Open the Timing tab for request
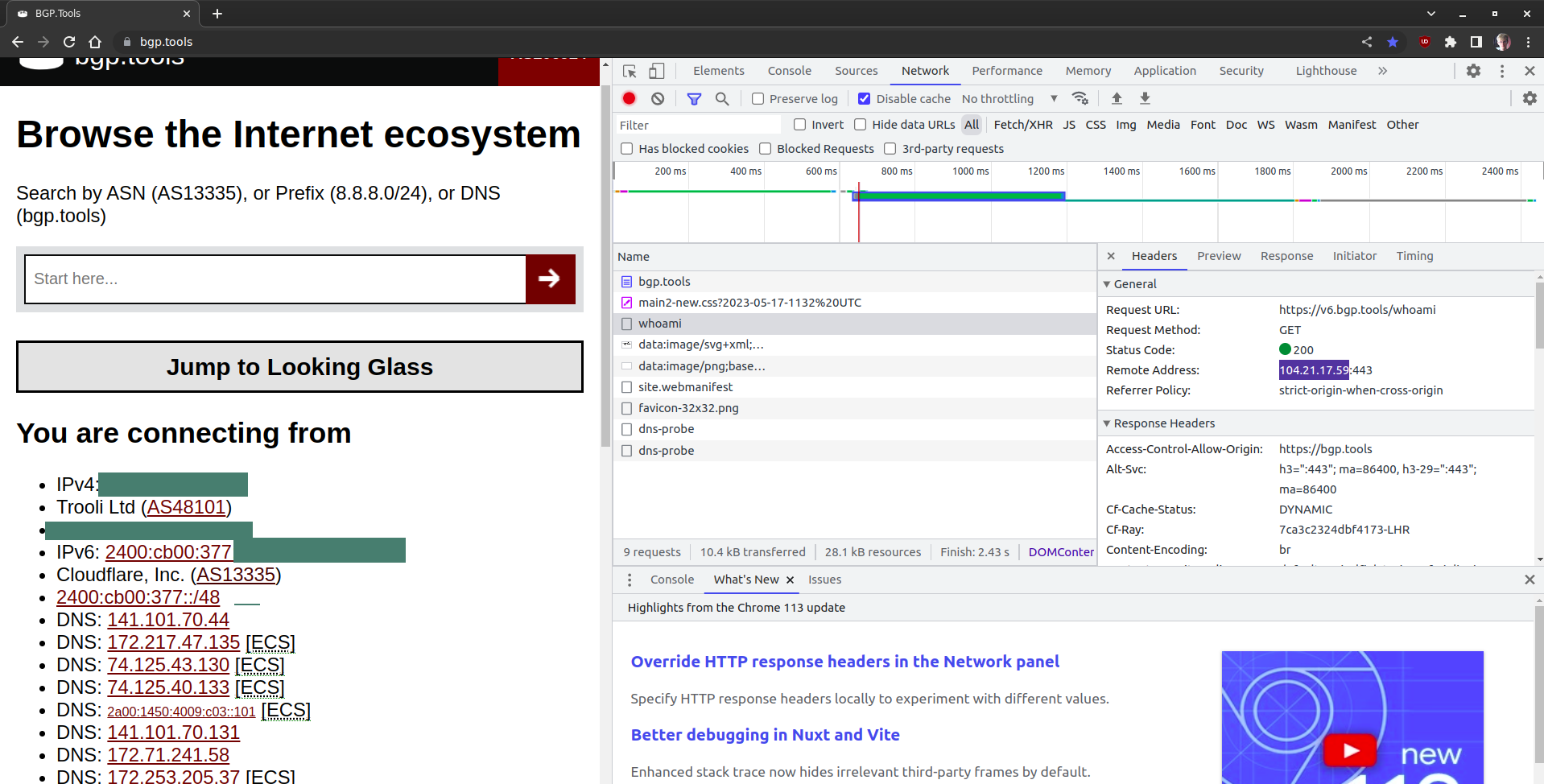 click(x=1414, y=256)
